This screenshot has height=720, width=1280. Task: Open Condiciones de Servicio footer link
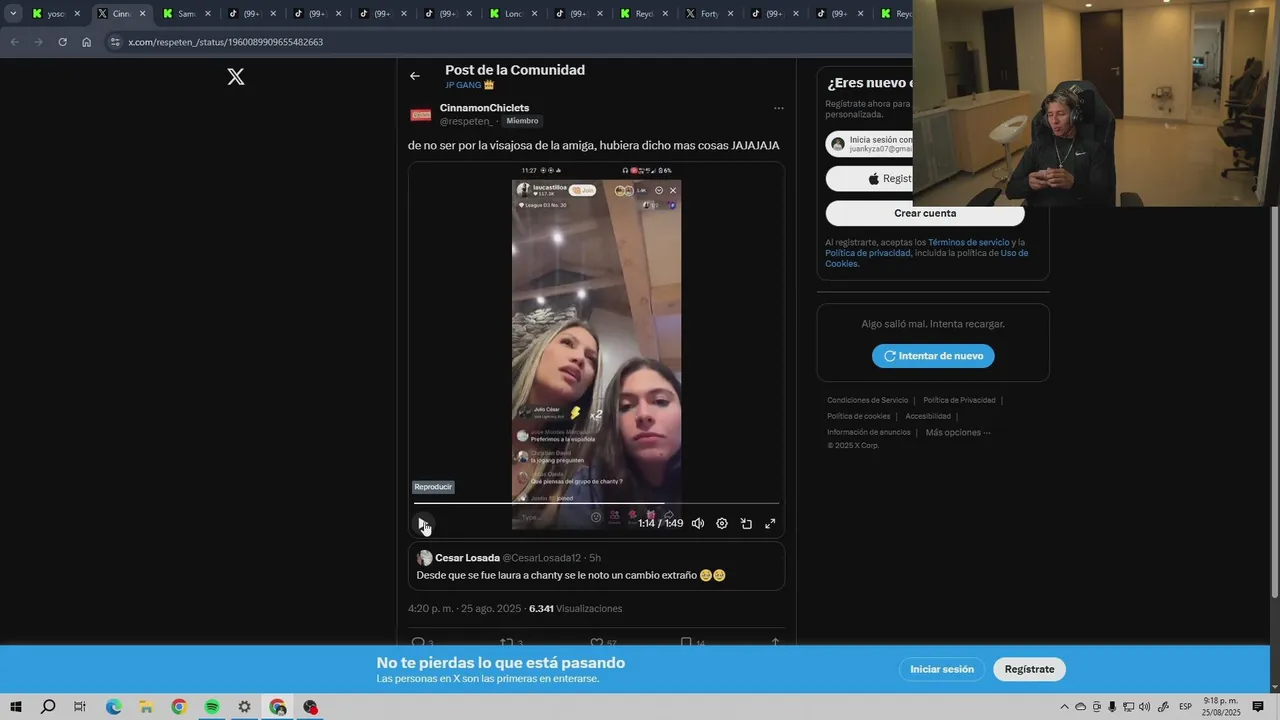(x=868, y=400)
